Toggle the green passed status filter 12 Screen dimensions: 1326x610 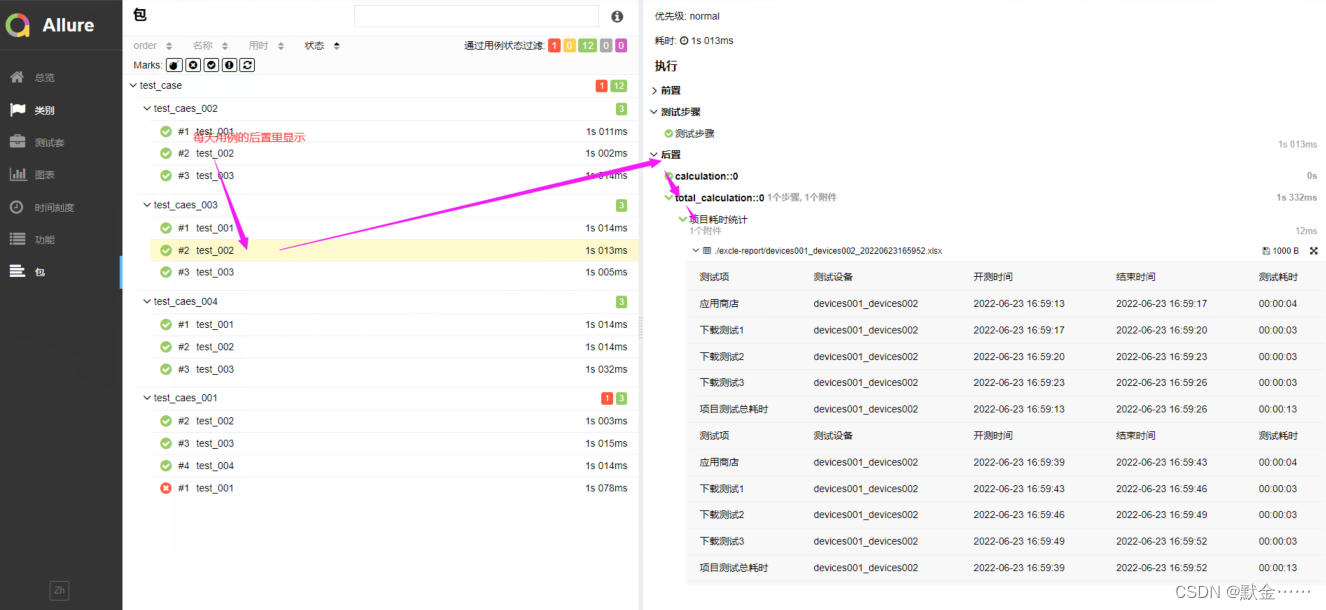[x=587, y=46]
